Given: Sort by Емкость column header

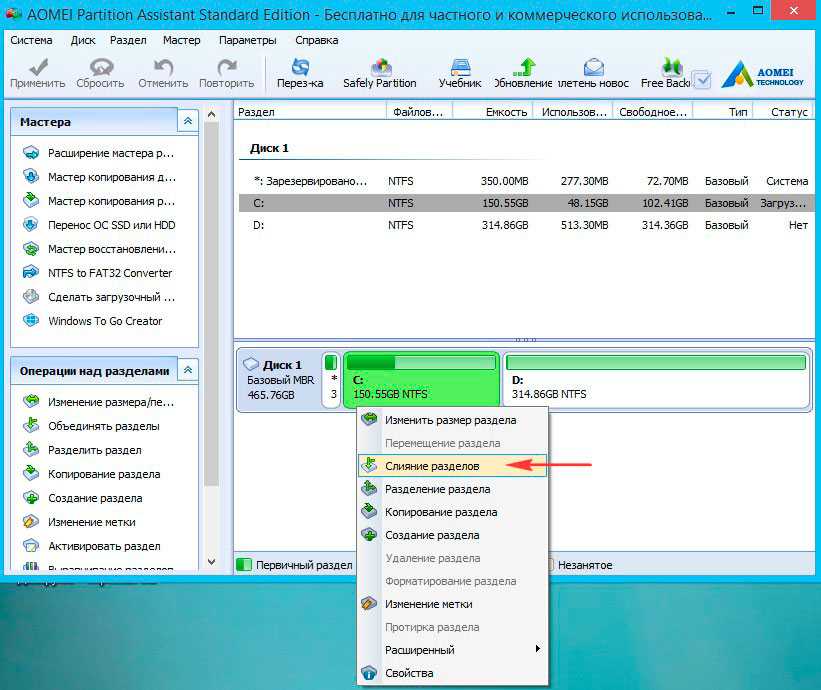Looking at the screenshot, I should [492, 112].
